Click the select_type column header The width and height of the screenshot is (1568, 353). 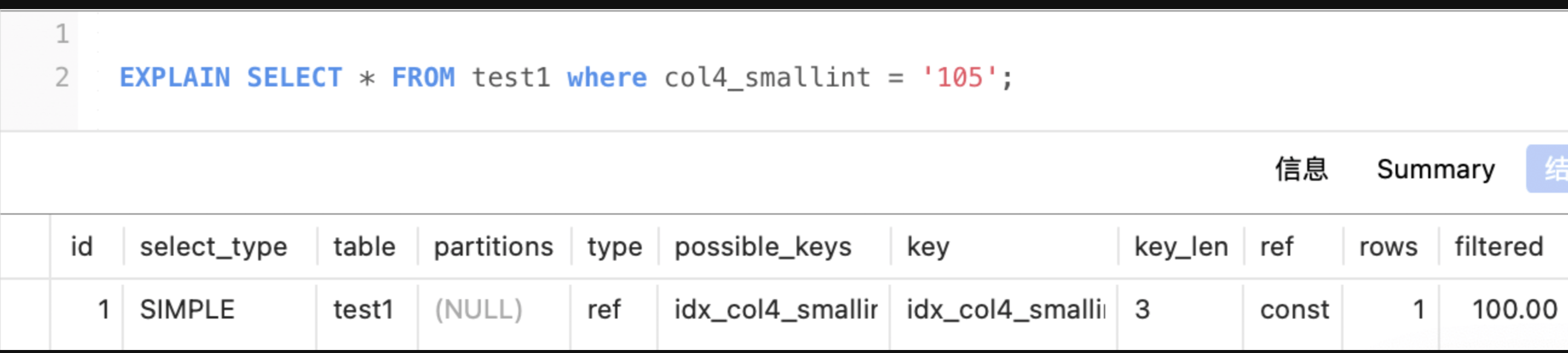pos(213,247)
